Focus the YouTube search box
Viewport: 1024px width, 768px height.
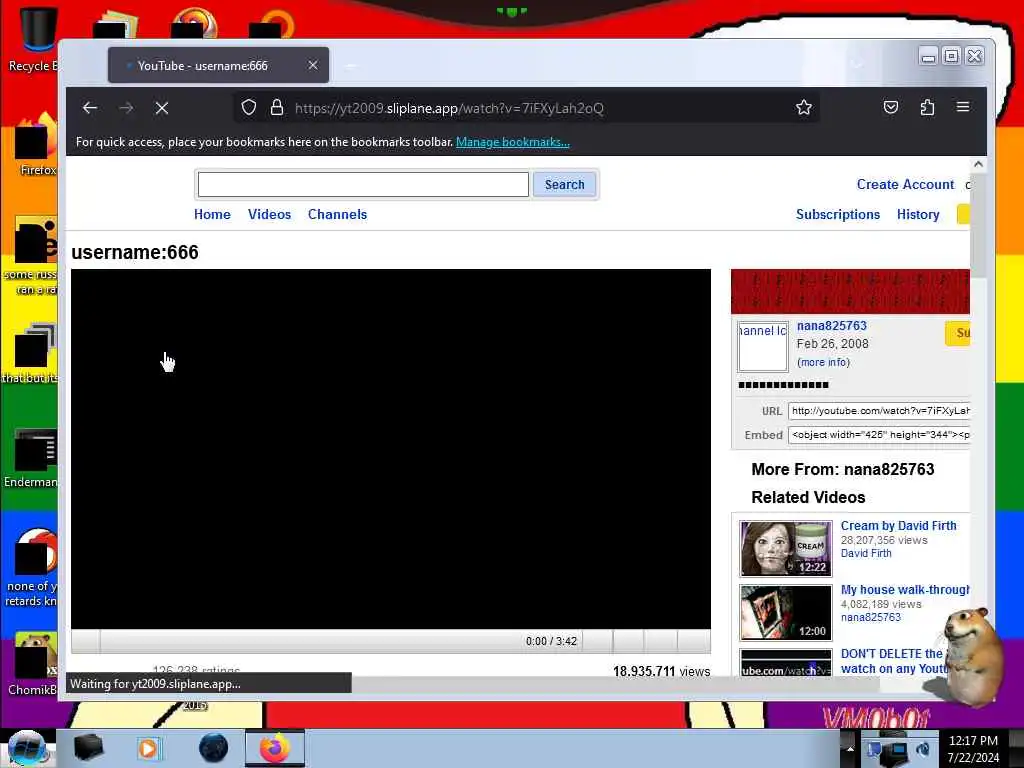[363, 184]
